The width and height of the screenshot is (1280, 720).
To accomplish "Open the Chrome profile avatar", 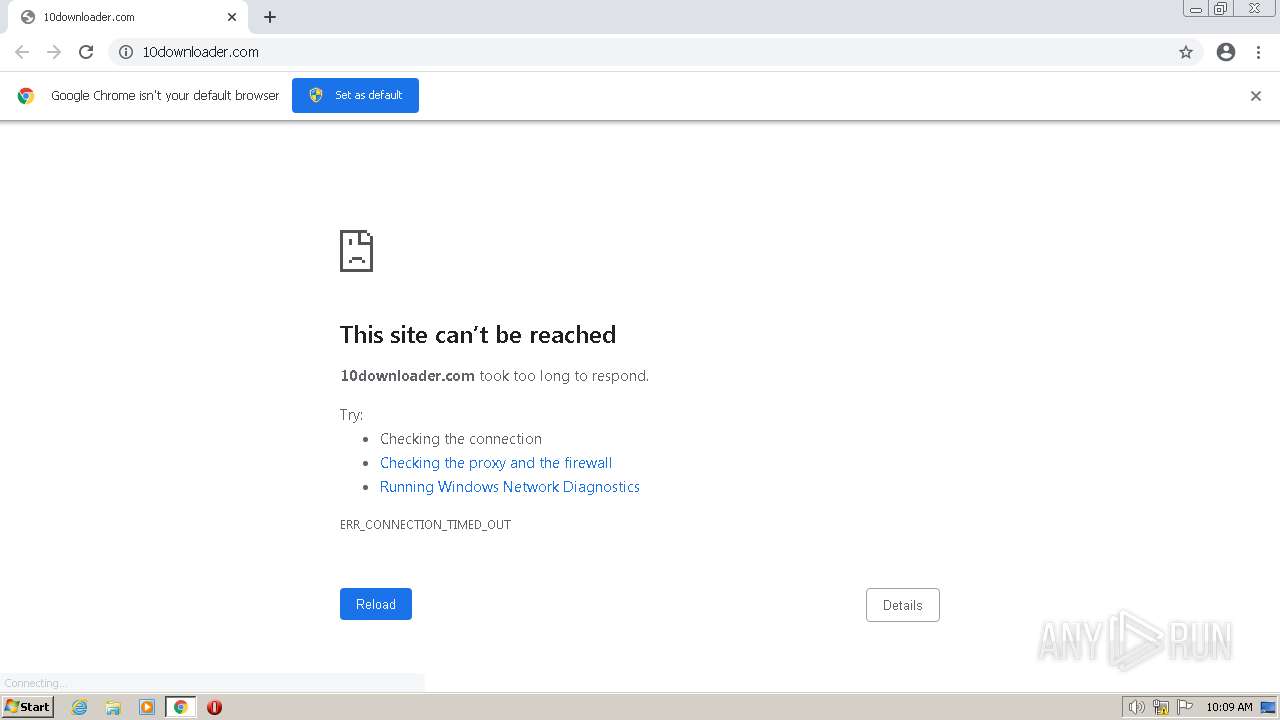I will coord(1226,52).
